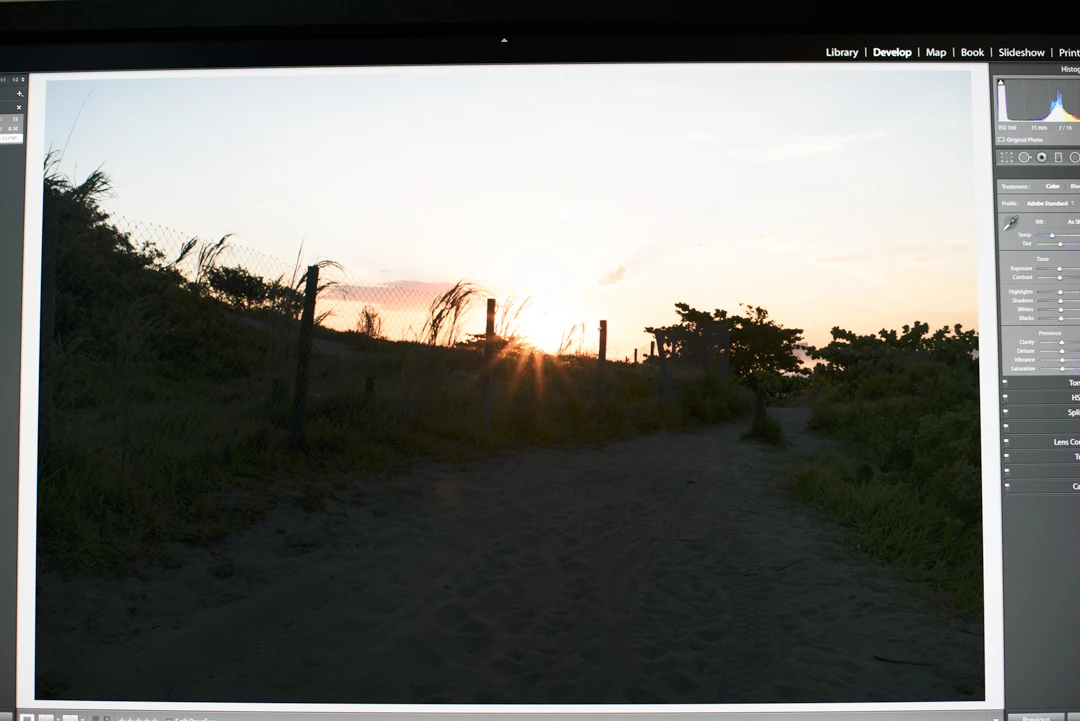1080x721 pixels.
Task: Set Treatment to Color
Action: point(1052,187)
